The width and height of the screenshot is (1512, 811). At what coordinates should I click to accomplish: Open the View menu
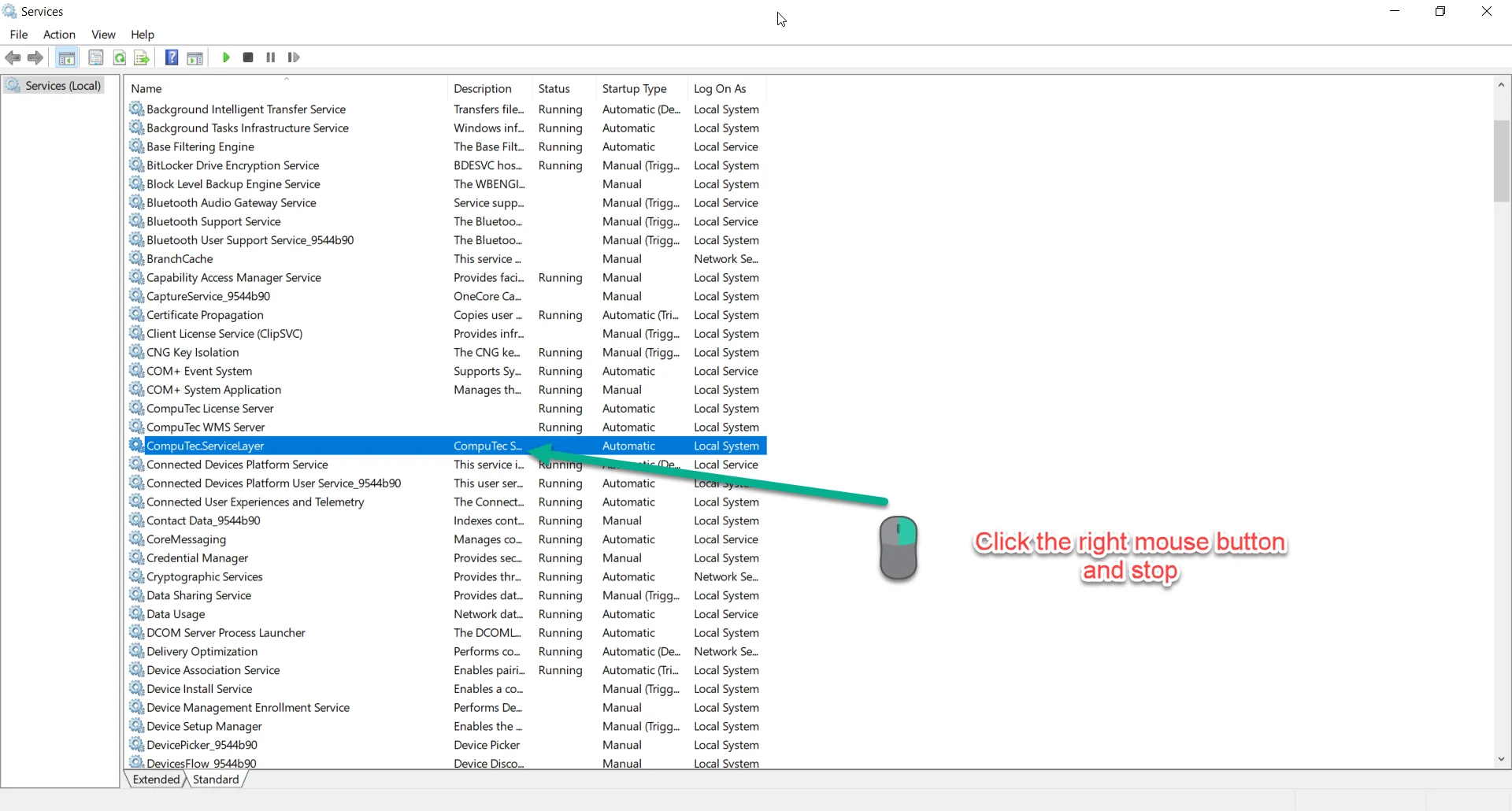103,35
